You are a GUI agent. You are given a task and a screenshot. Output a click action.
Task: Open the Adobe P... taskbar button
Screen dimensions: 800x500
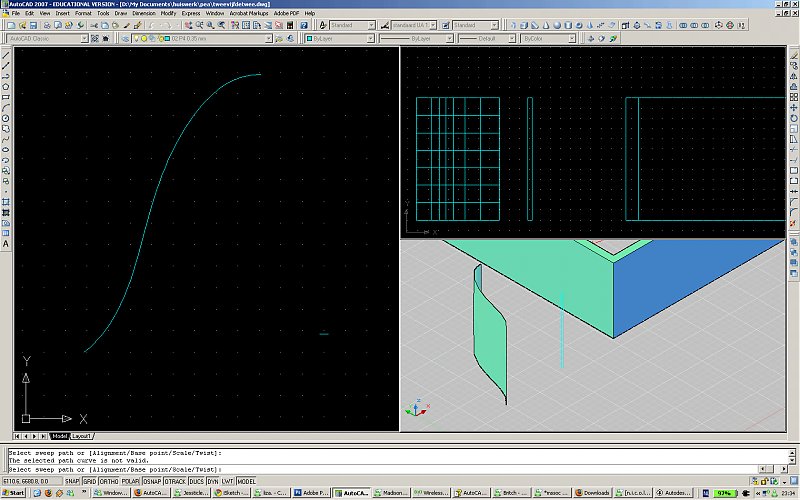(311, 493)
